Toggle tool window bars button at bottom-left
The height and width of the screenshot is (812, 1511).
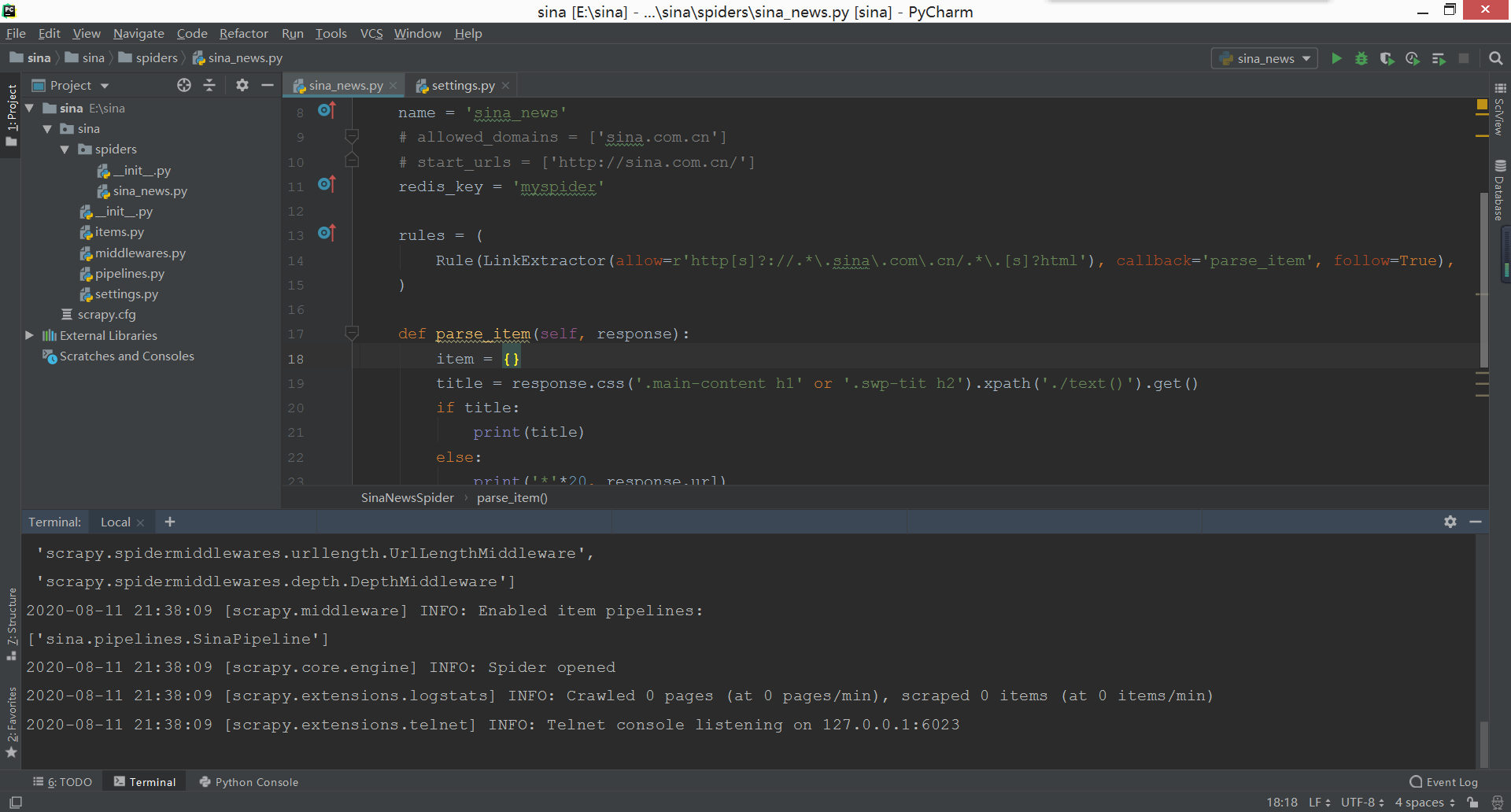pyautogui.click(x=15, y=803)
